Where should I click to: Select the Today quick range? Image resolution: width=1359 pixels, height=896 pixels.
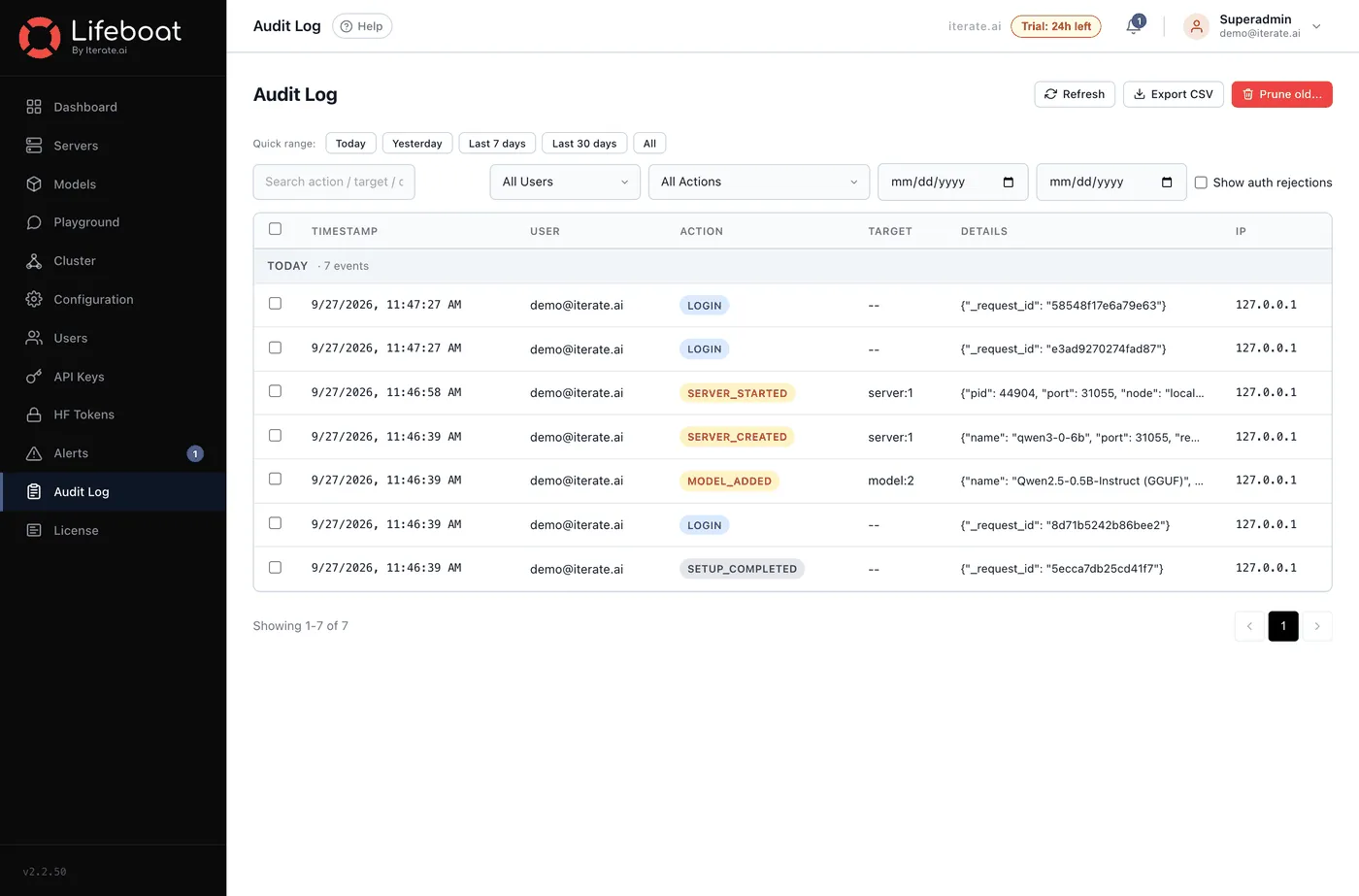tap(350, 144)
